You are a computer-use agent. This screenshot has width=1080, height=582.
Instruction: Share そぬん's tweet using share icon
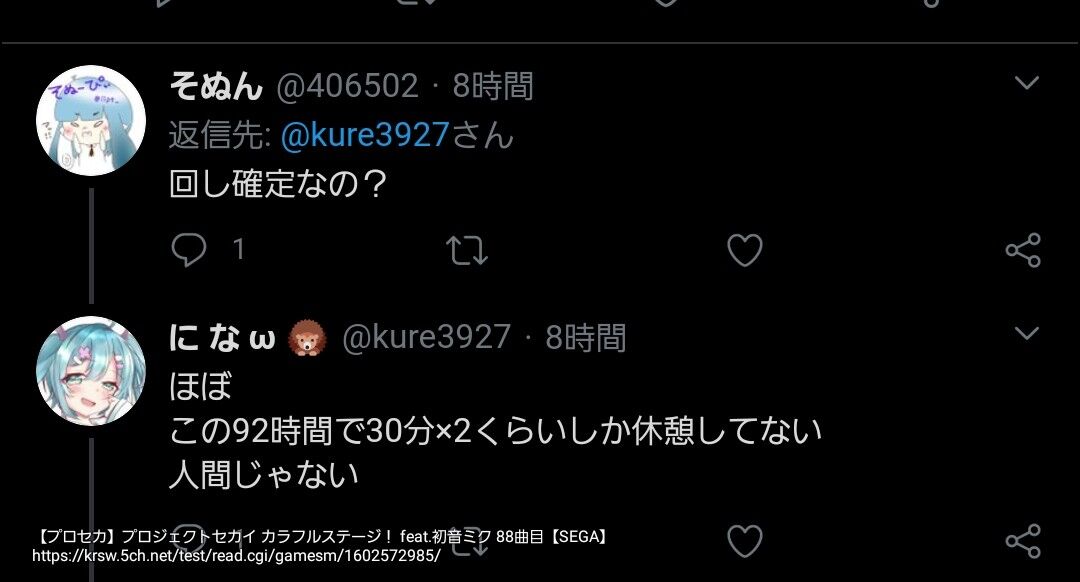point(1024,250)
